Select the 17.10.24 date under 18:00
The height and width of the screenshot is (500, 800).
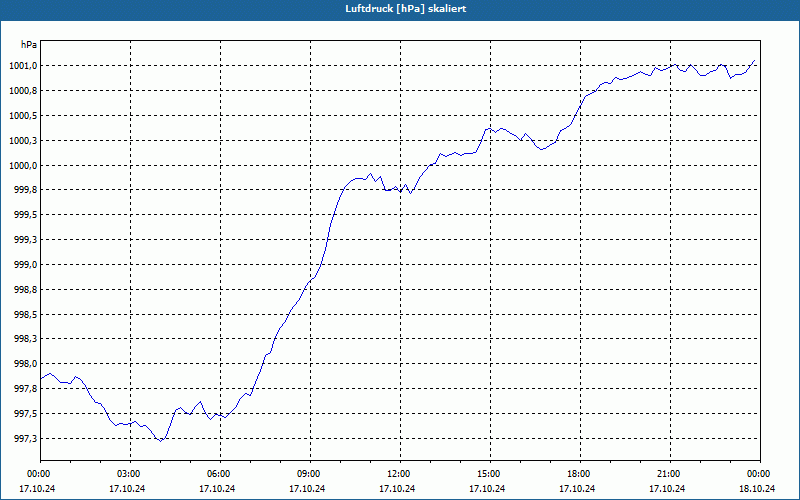(578, 489)
